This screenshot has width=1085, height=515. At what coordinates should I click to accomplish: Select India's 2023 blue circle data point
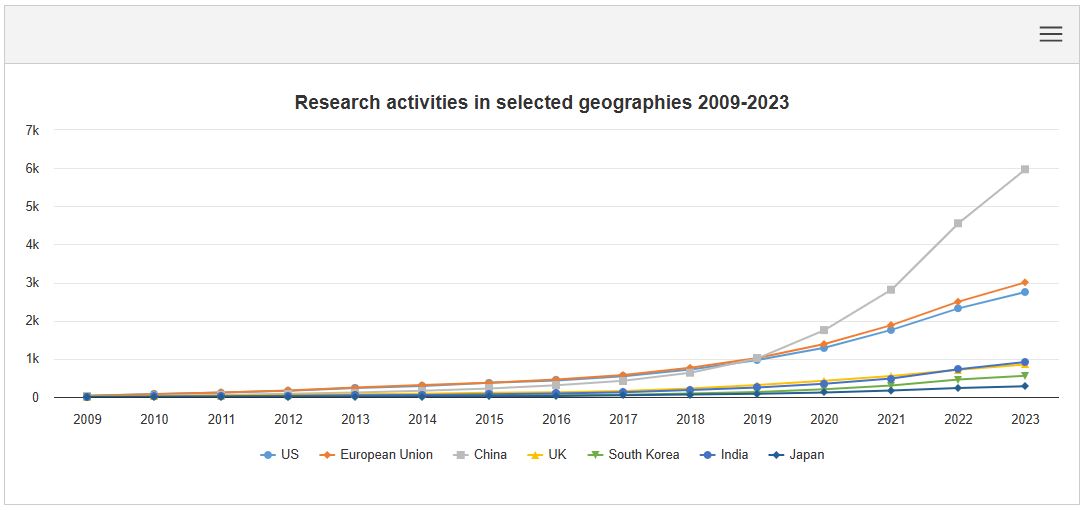1025,362
